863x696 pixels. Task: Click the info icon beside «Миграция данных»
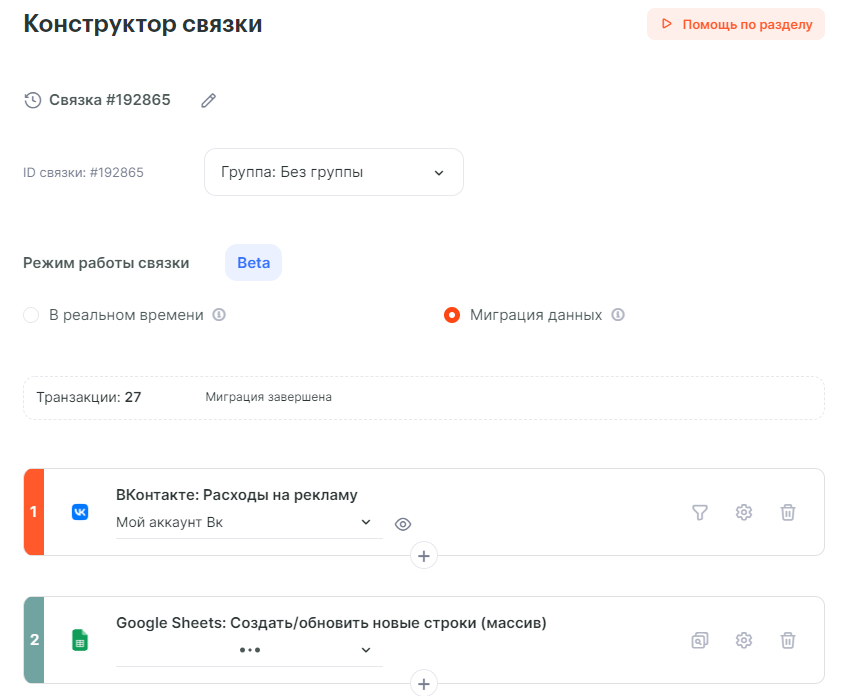pos(618,315)
